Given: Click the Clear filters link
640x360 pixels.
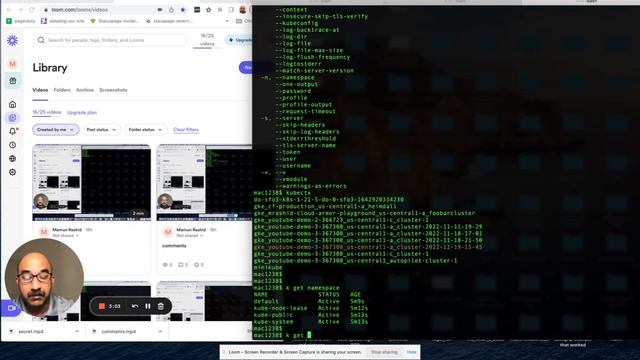Looking at the screenshot, I should 186,130.
